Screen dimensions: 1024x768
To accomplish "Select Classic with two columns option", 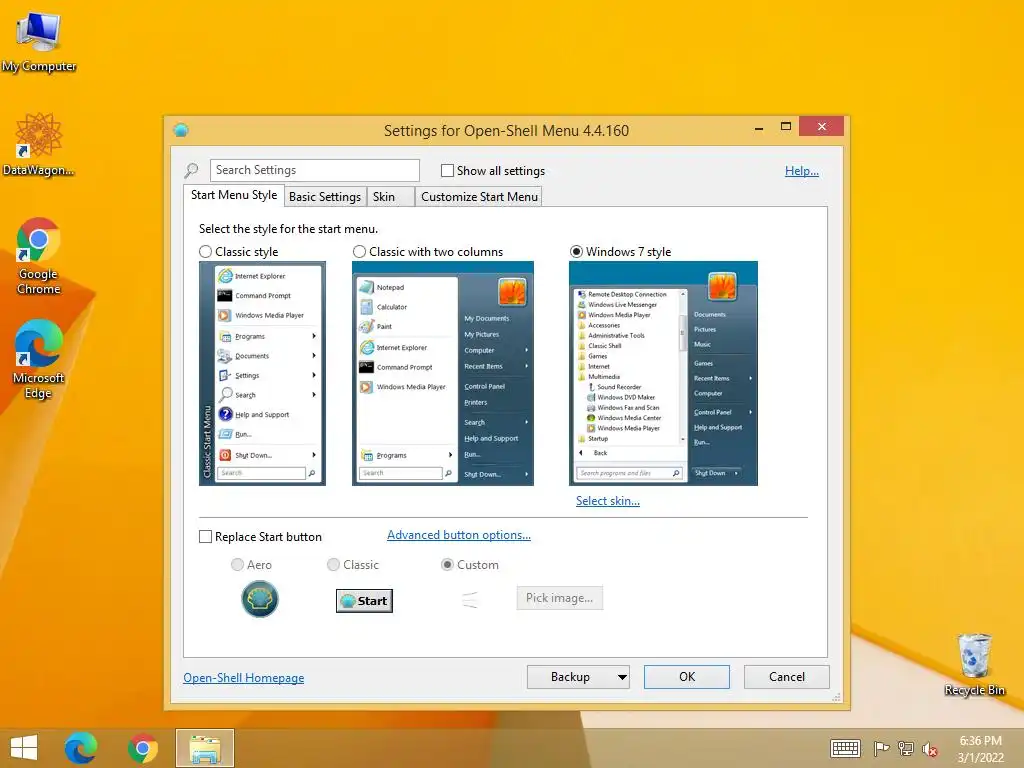I will pyautogui.click(x=359, y=251).
